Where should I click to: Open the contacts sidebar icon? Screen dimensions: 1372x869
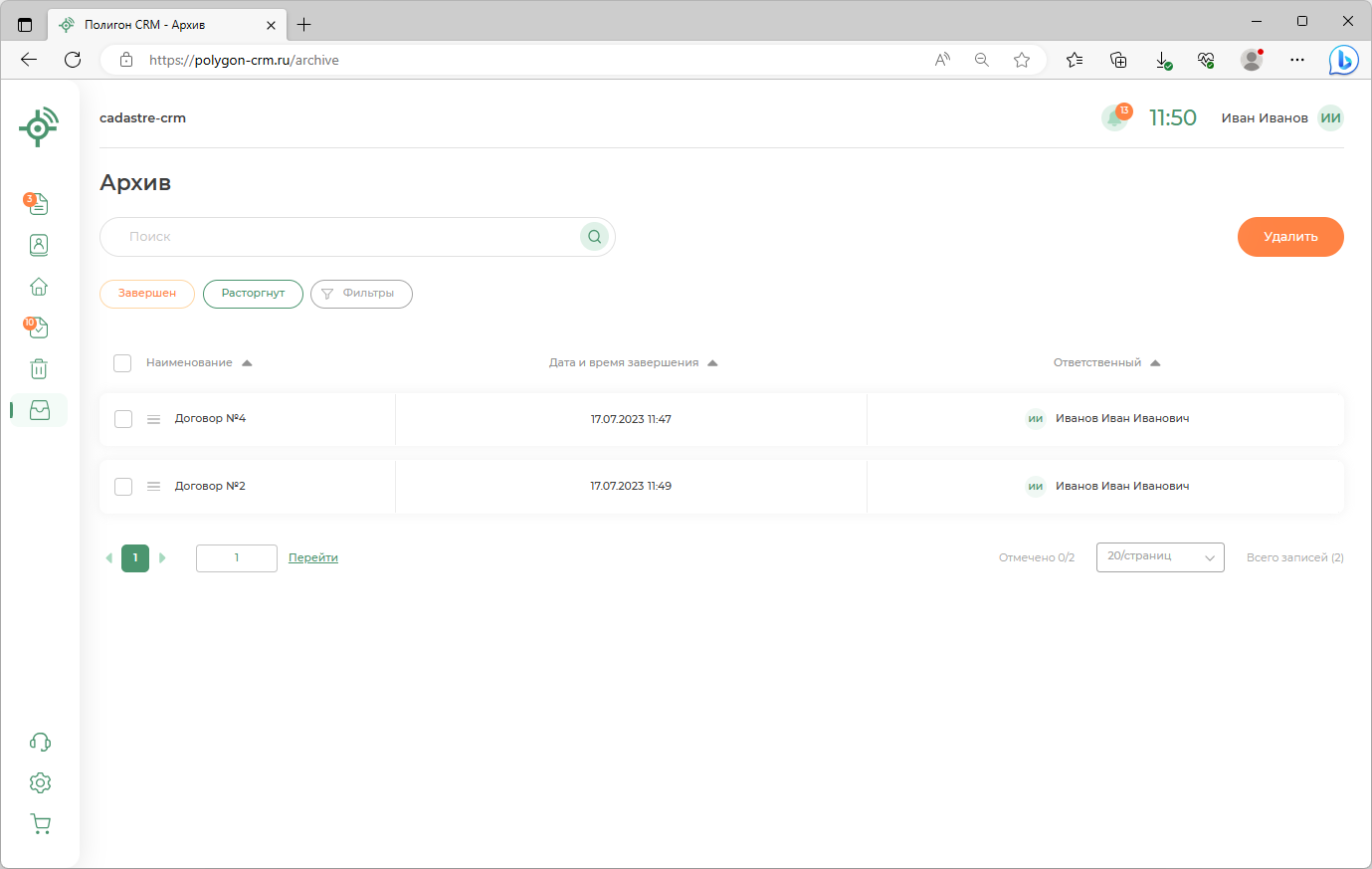tap(39, 245)
